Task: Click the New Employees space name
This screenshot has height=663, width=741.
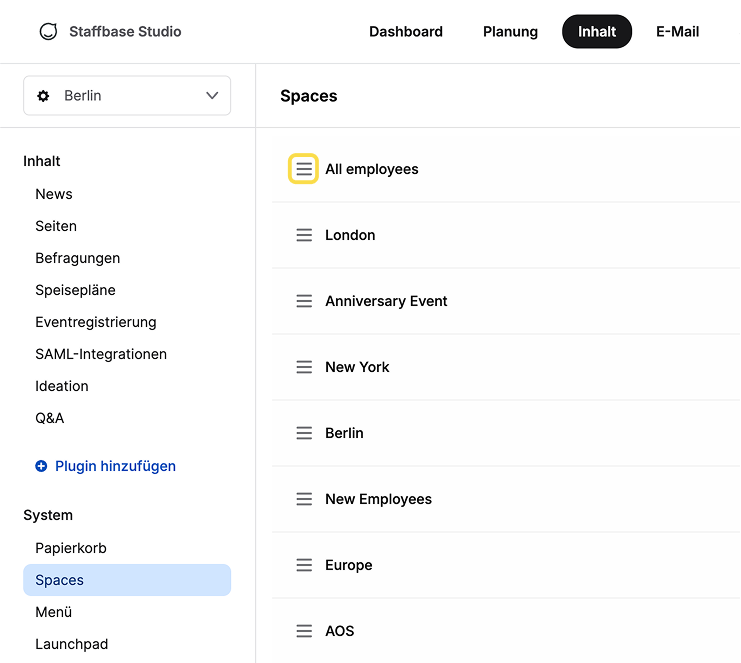Action: pyautogui.click(x=378, y=500)
